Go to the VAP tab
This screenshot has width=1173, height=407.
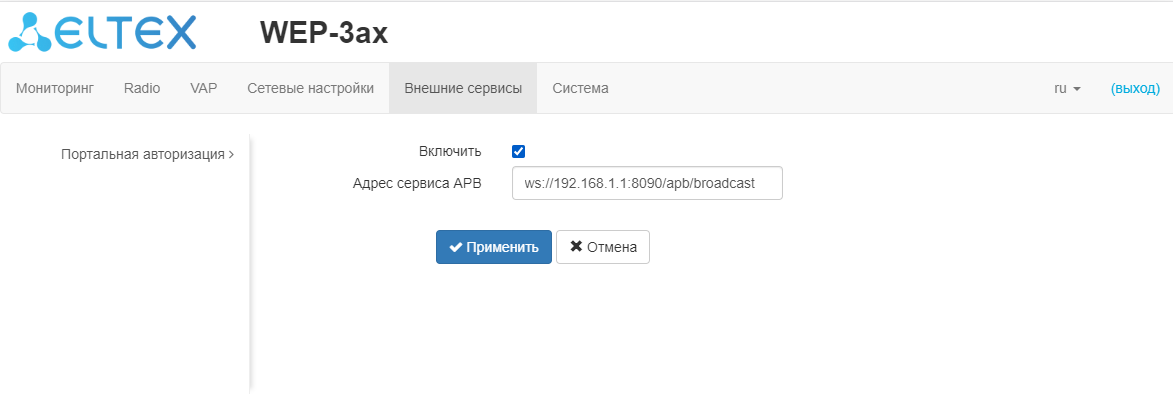click(x=204, y=88)
